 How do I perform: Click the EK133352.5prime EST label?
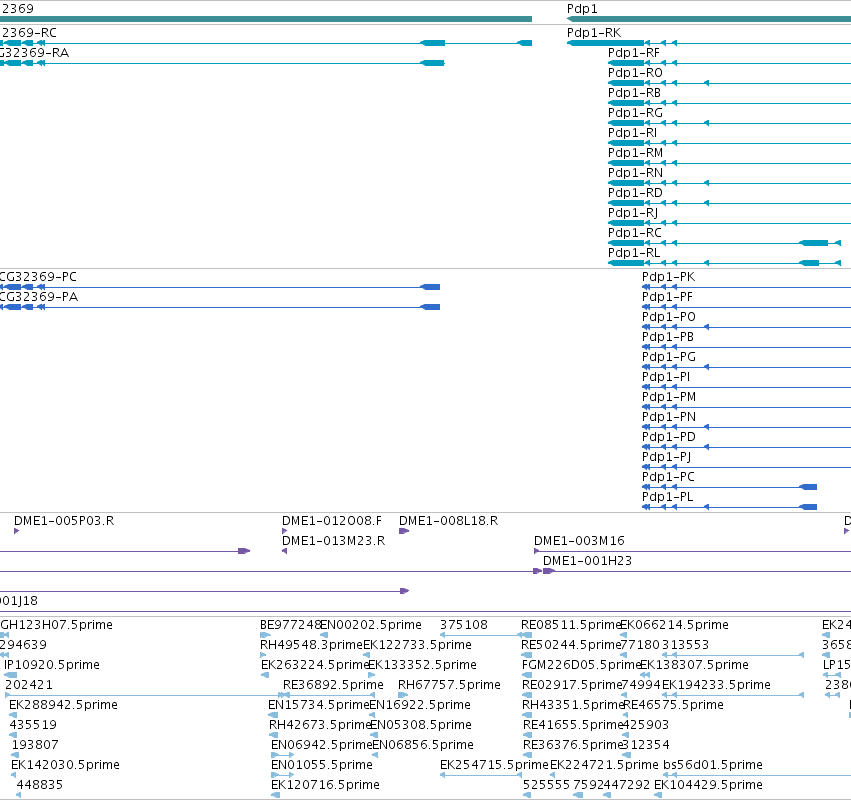pos(422,665)
